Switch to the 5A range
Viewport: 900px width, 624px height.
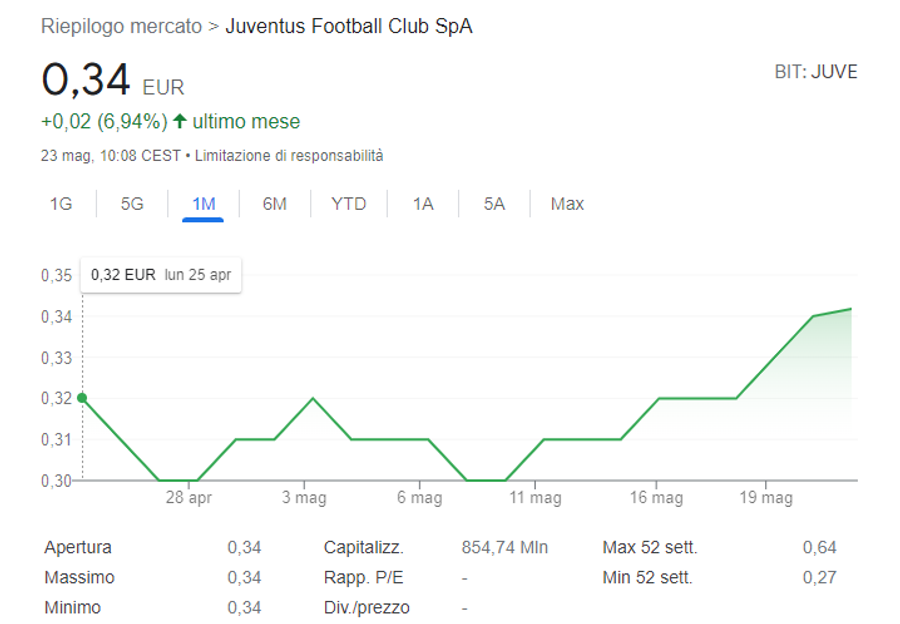pos(494,204)
